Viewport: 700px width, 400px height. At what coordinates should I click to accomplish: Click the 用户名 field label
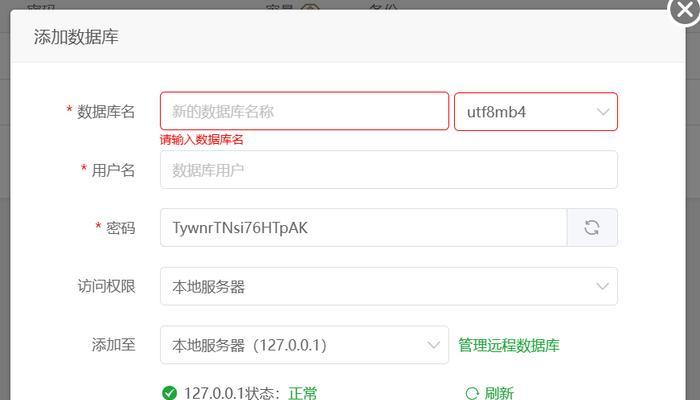coord(113,170)
